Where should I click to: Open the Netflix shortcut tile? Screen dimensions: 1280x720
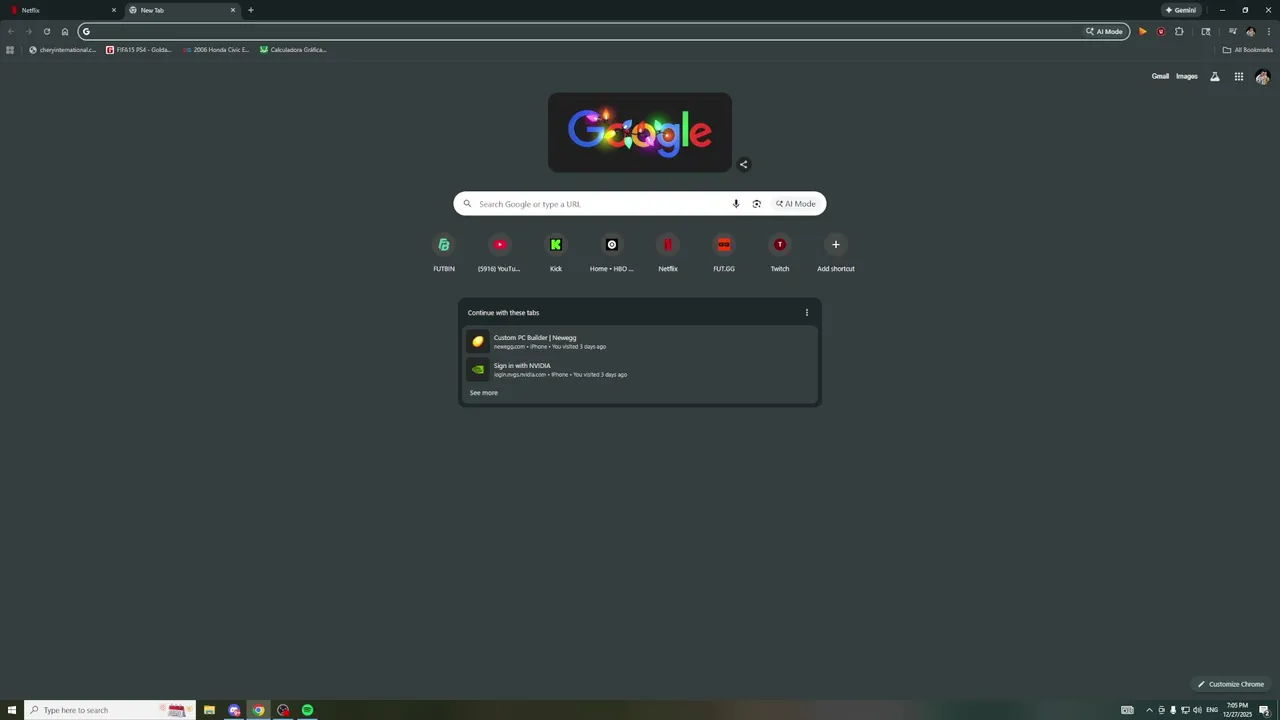tap(668, 252)
